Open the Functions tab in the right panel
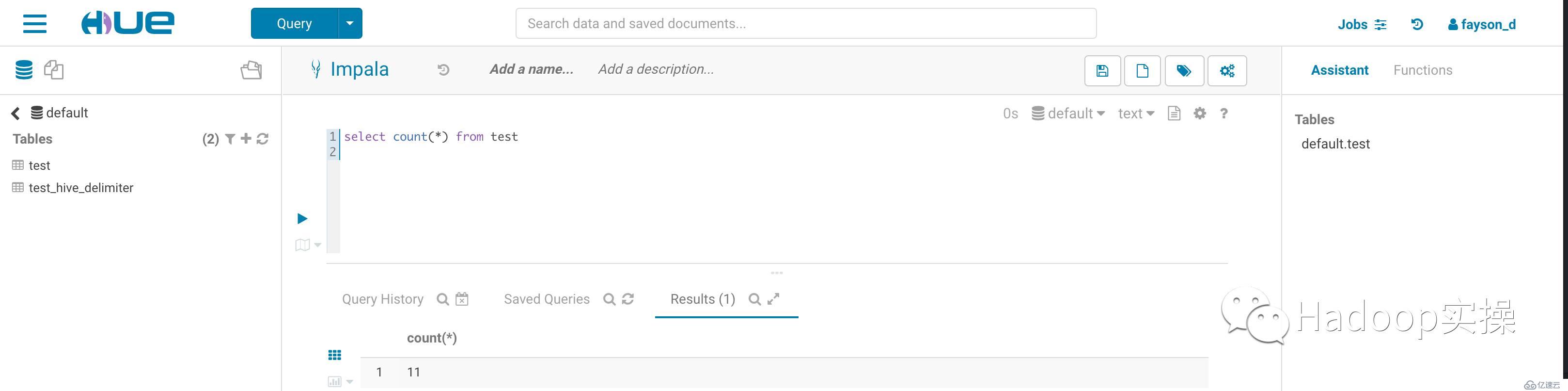 [x=1423, y=70]
